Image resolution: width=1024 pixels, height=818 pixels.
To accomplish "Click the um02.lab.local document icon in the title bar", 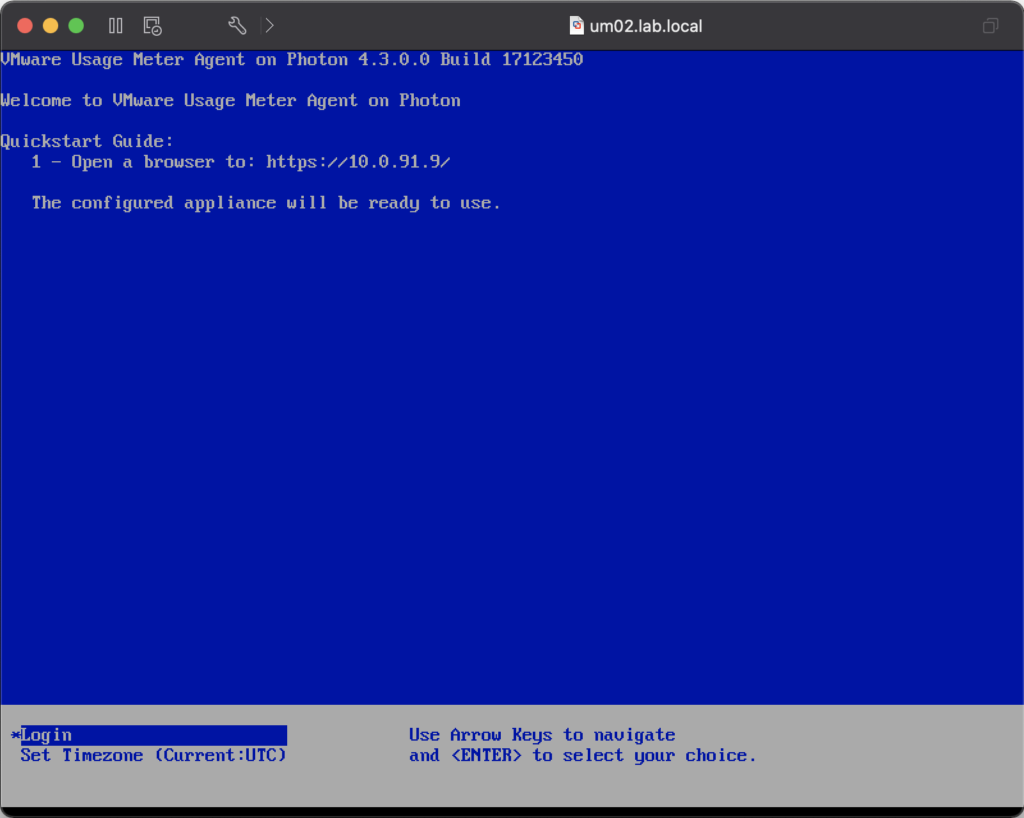I will 576,25.
